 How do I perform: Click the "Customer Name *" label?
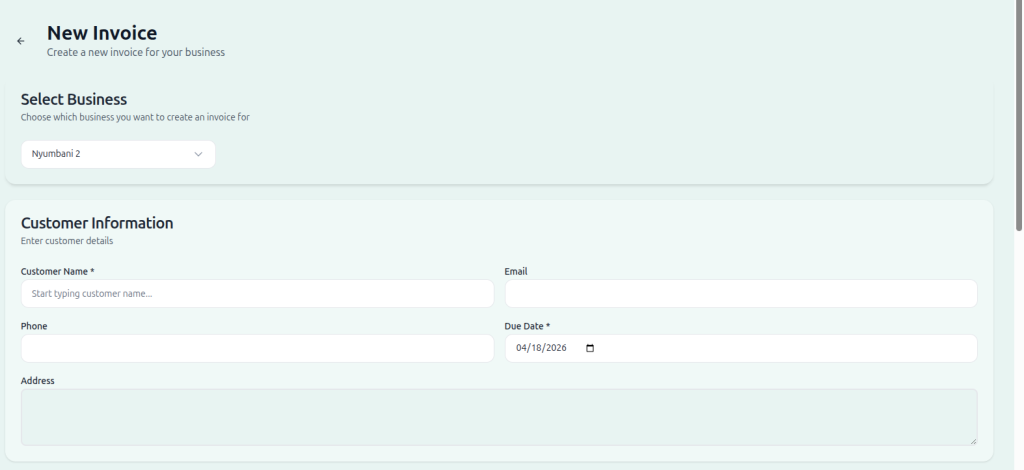coord(57,272)
